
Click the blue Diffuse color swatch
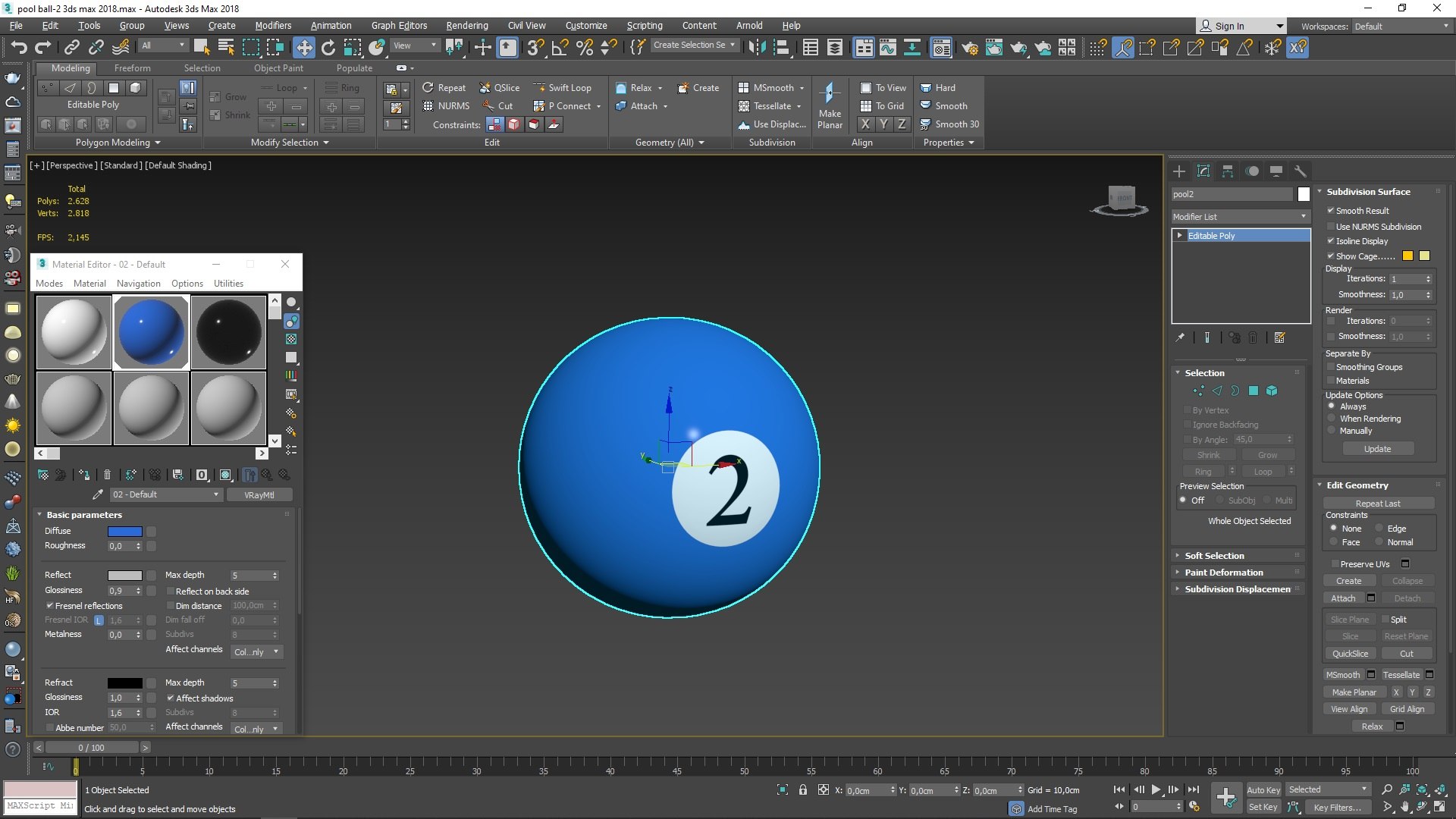pos(124,531)
